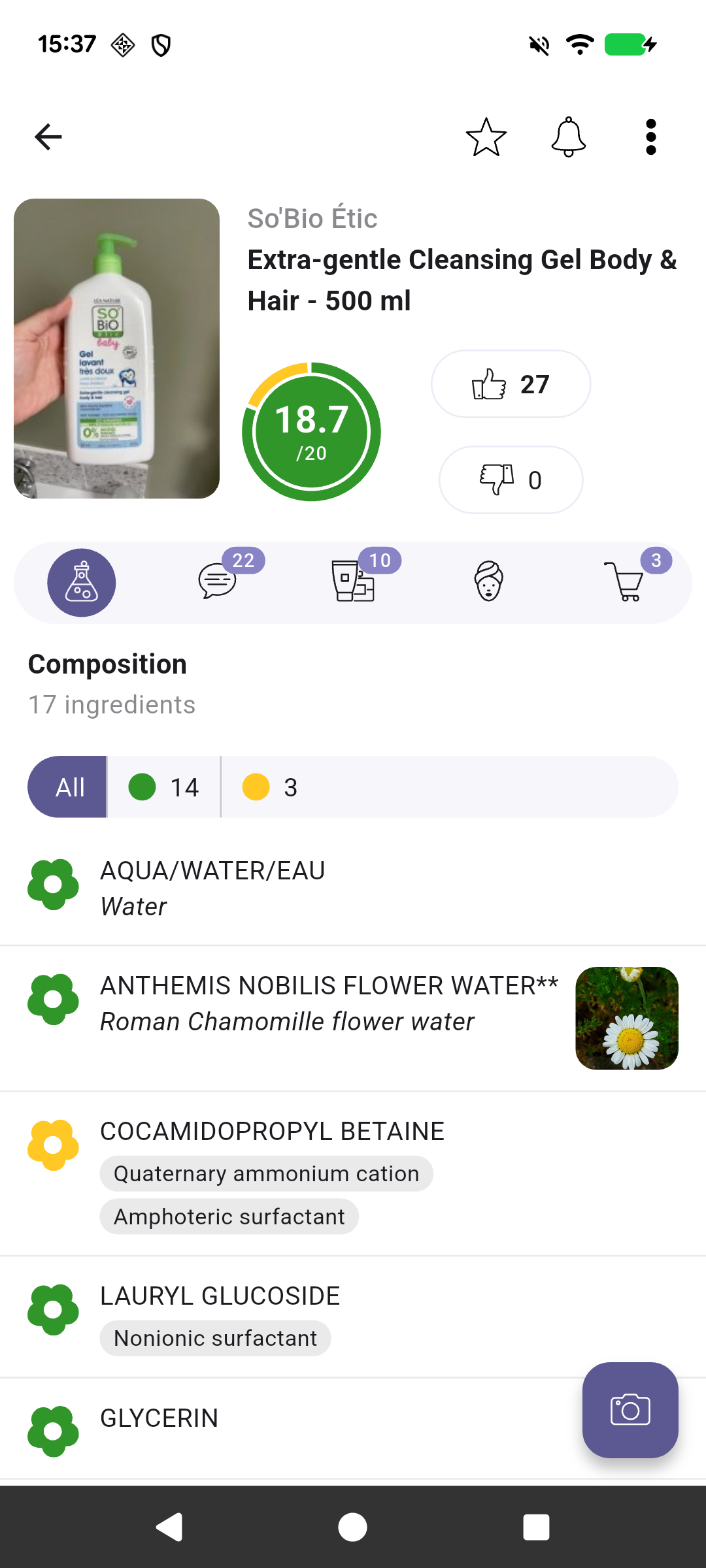This screenshot has height=1568, width=706.
Task: Open the similar products icon with 10 badge
Action: click(354, 581)
